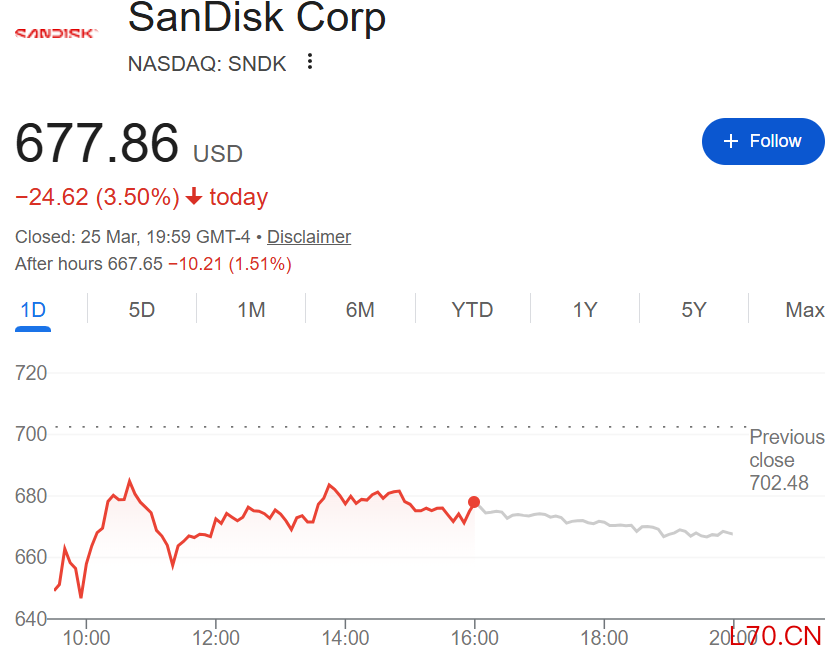Switch to the 6M range tab

click(360, 310)
